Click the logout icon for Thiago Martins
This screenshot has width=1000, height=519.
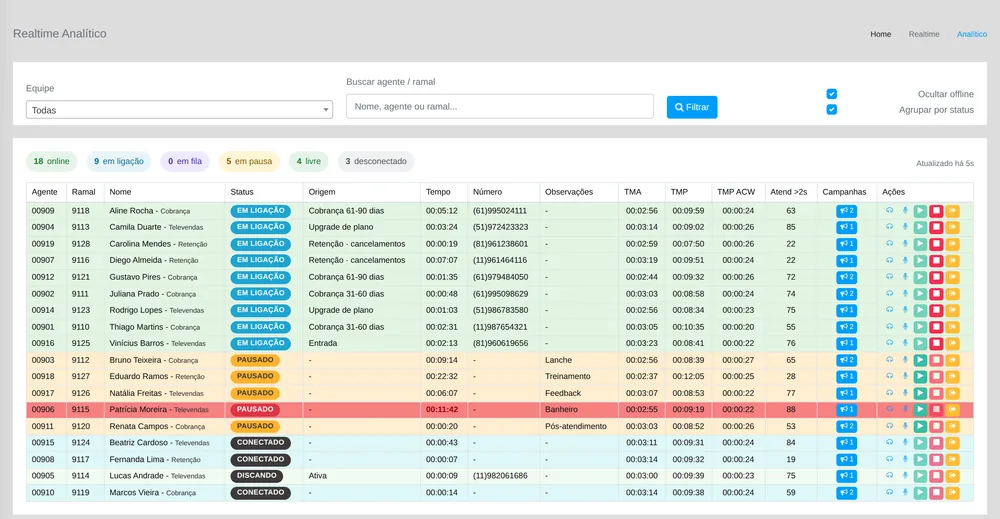(952, 327)
